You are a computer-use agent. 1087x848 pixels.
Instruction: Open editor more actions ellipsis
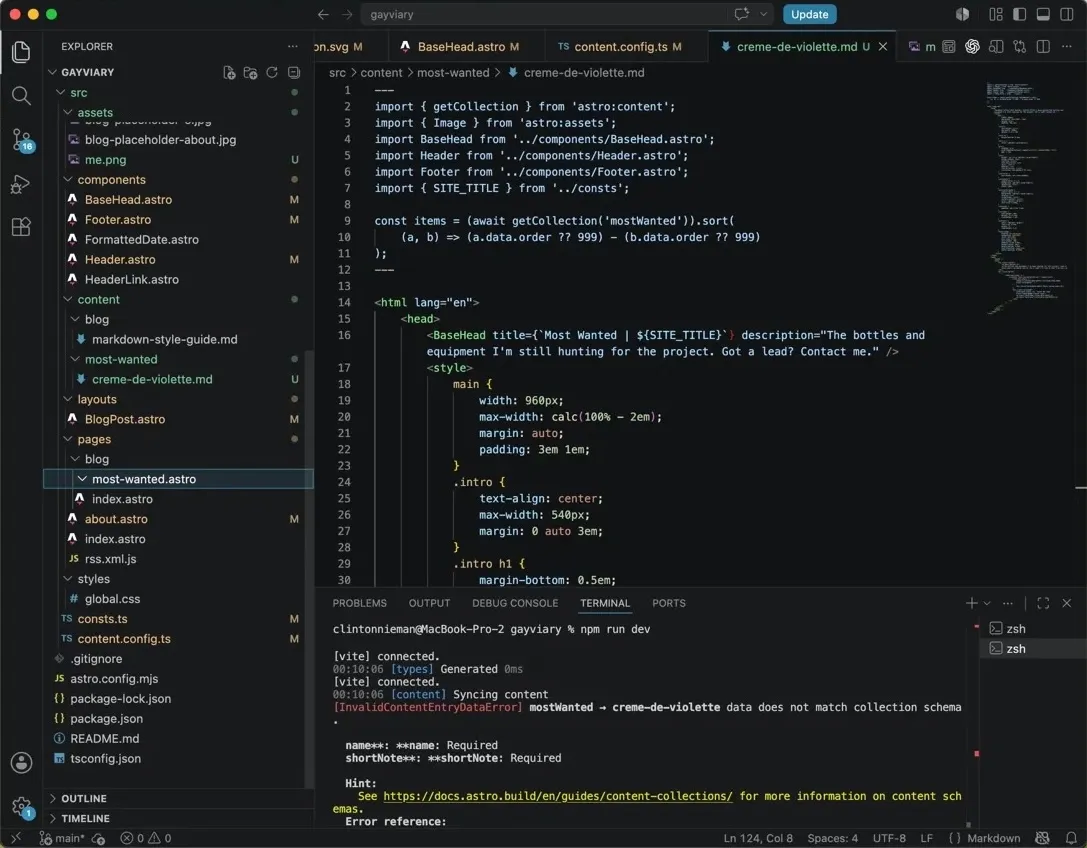pos(1067,46)
